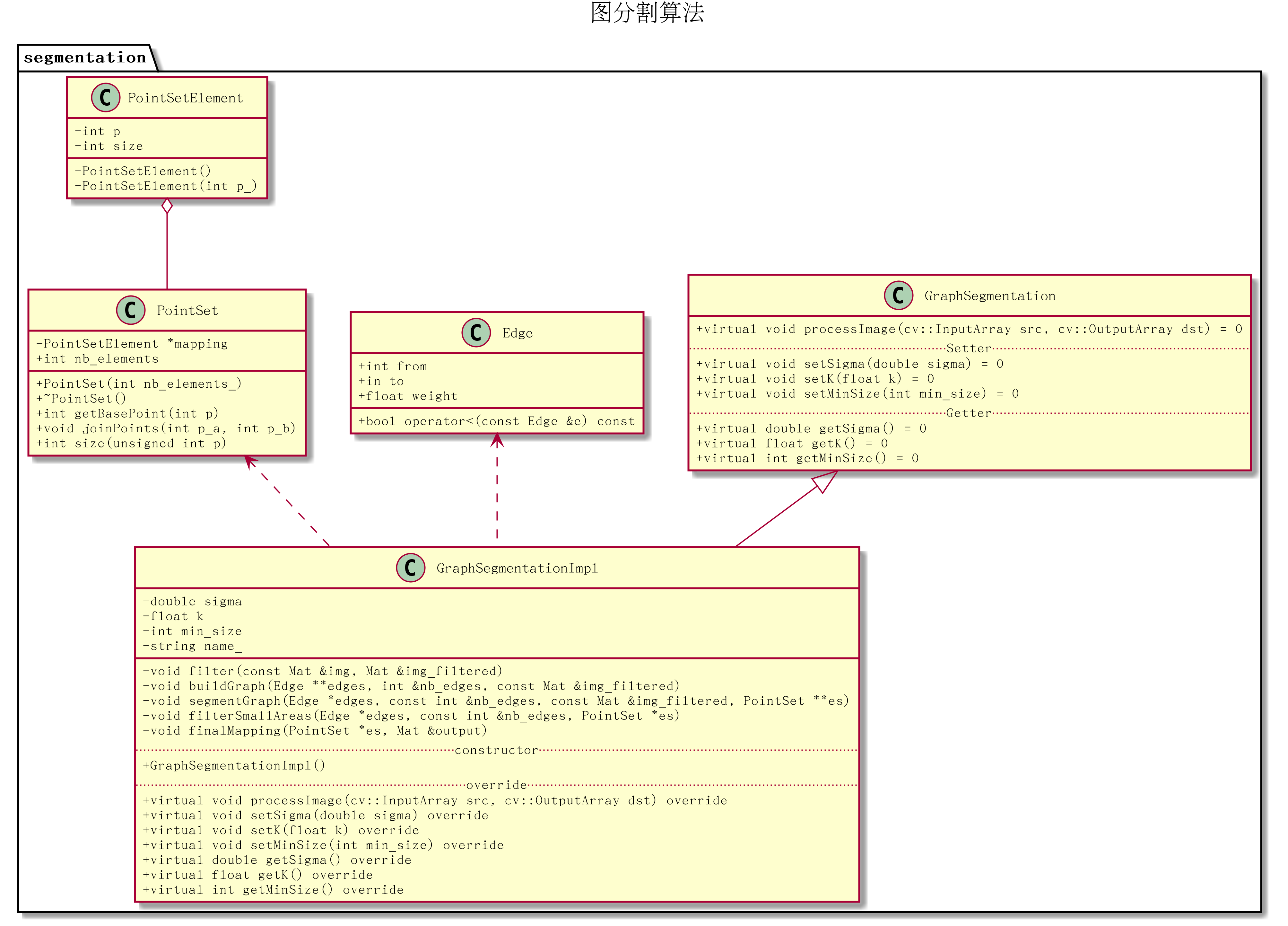The height and width of the screenshot is (926, 1288).
Task: Select the bool operator< method in Edge
Action: pos(496,421)
